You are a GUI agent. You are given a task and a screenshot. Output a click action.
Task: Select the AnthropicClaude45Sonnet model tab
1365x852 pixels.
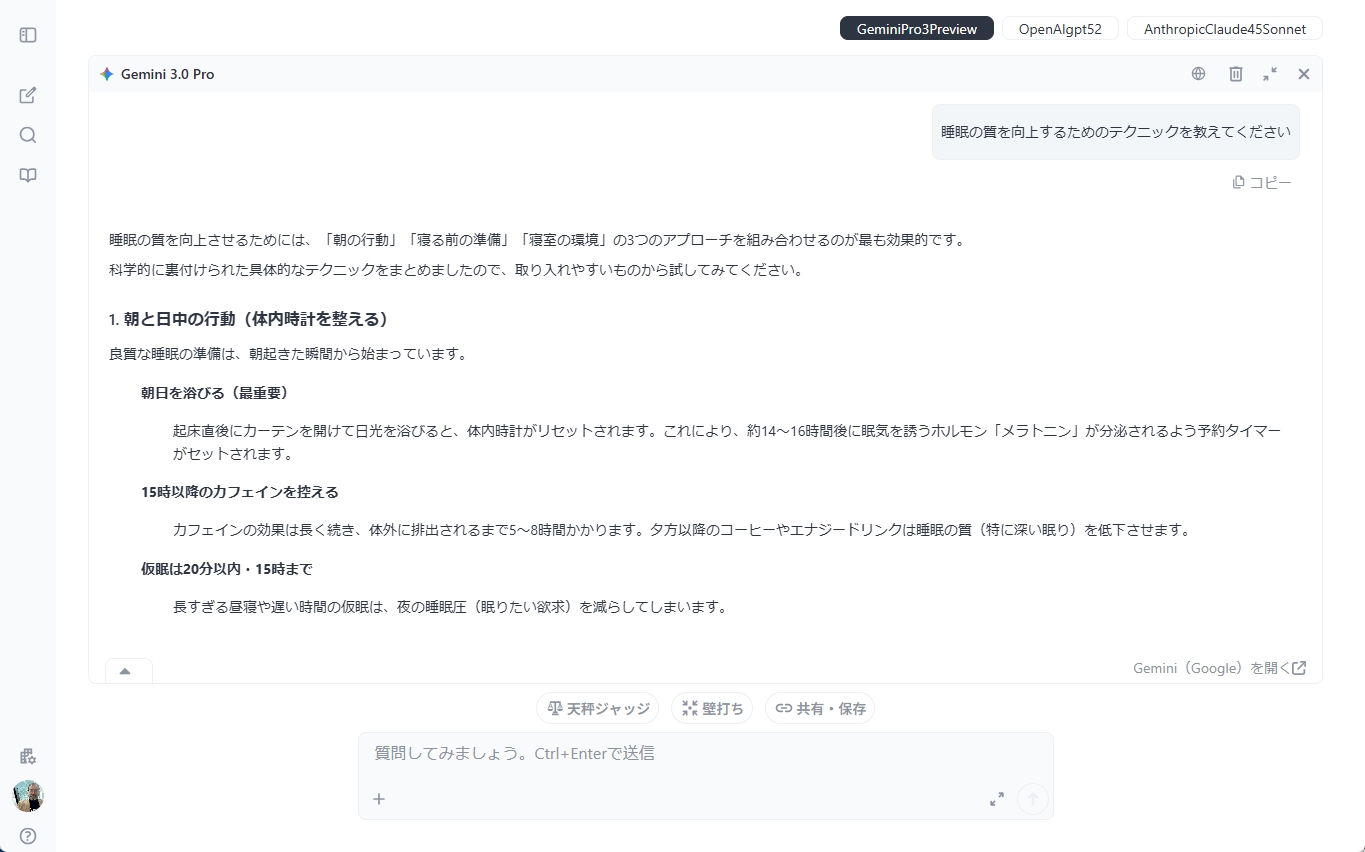pos(1224,28)
